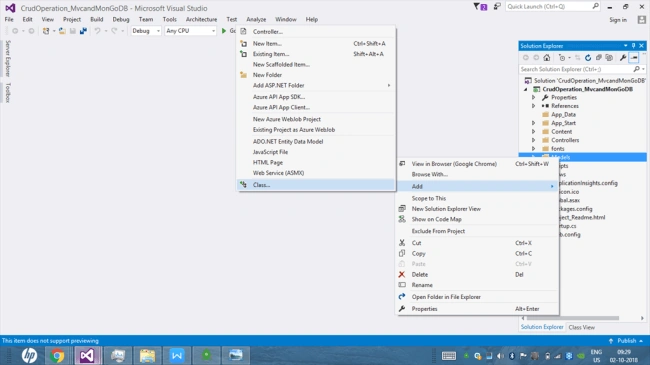Open Solution Explorer window options dropdown arrow

coord(625,46)
